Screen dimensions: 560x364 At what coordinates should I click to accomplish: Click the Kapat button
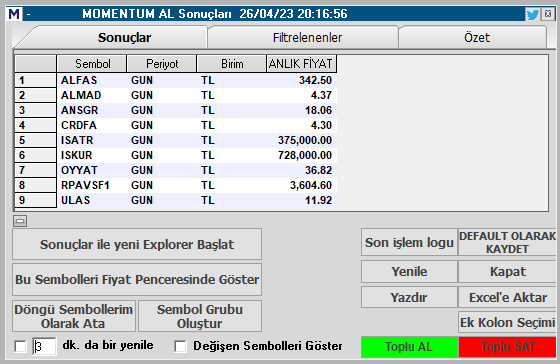pos(507,271)
